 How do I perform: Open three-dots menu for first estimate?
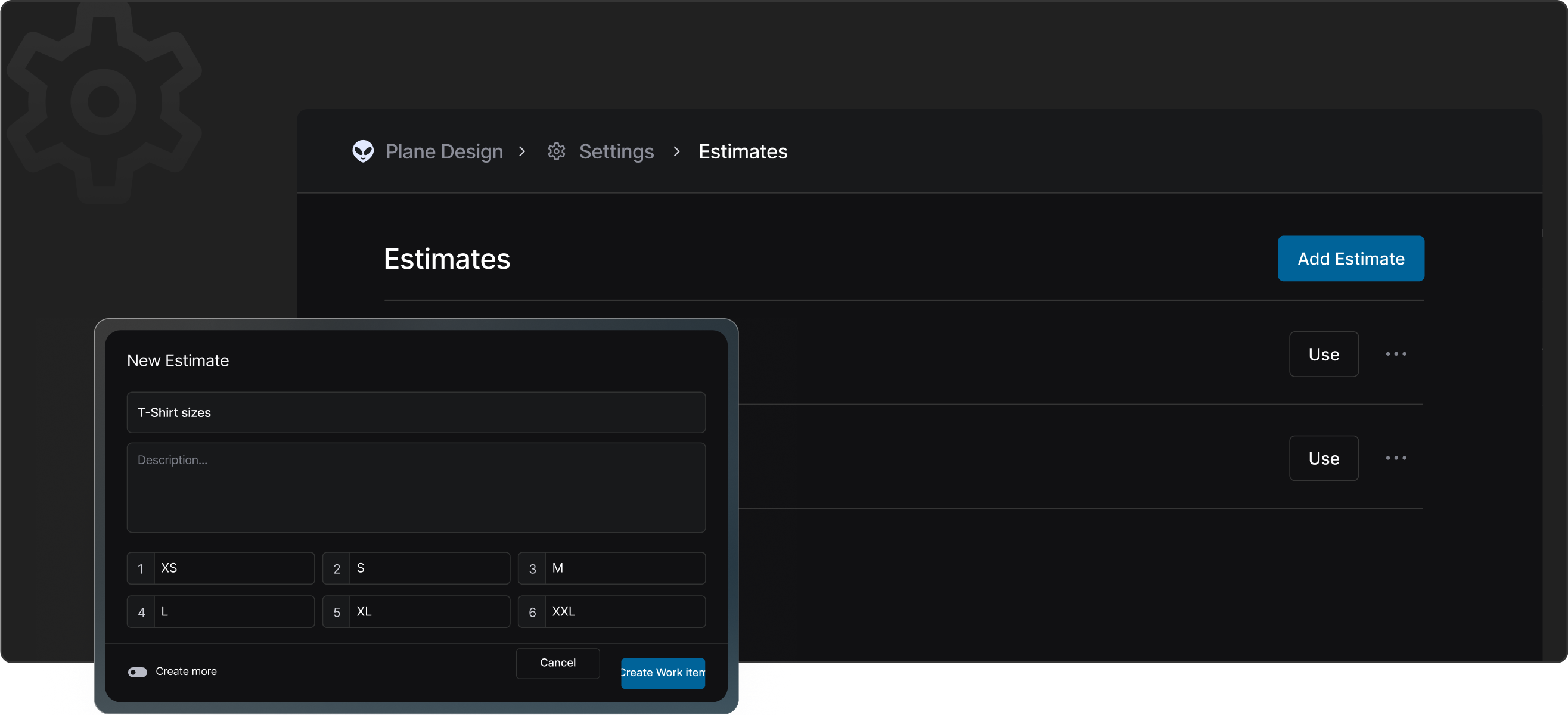1396,354
